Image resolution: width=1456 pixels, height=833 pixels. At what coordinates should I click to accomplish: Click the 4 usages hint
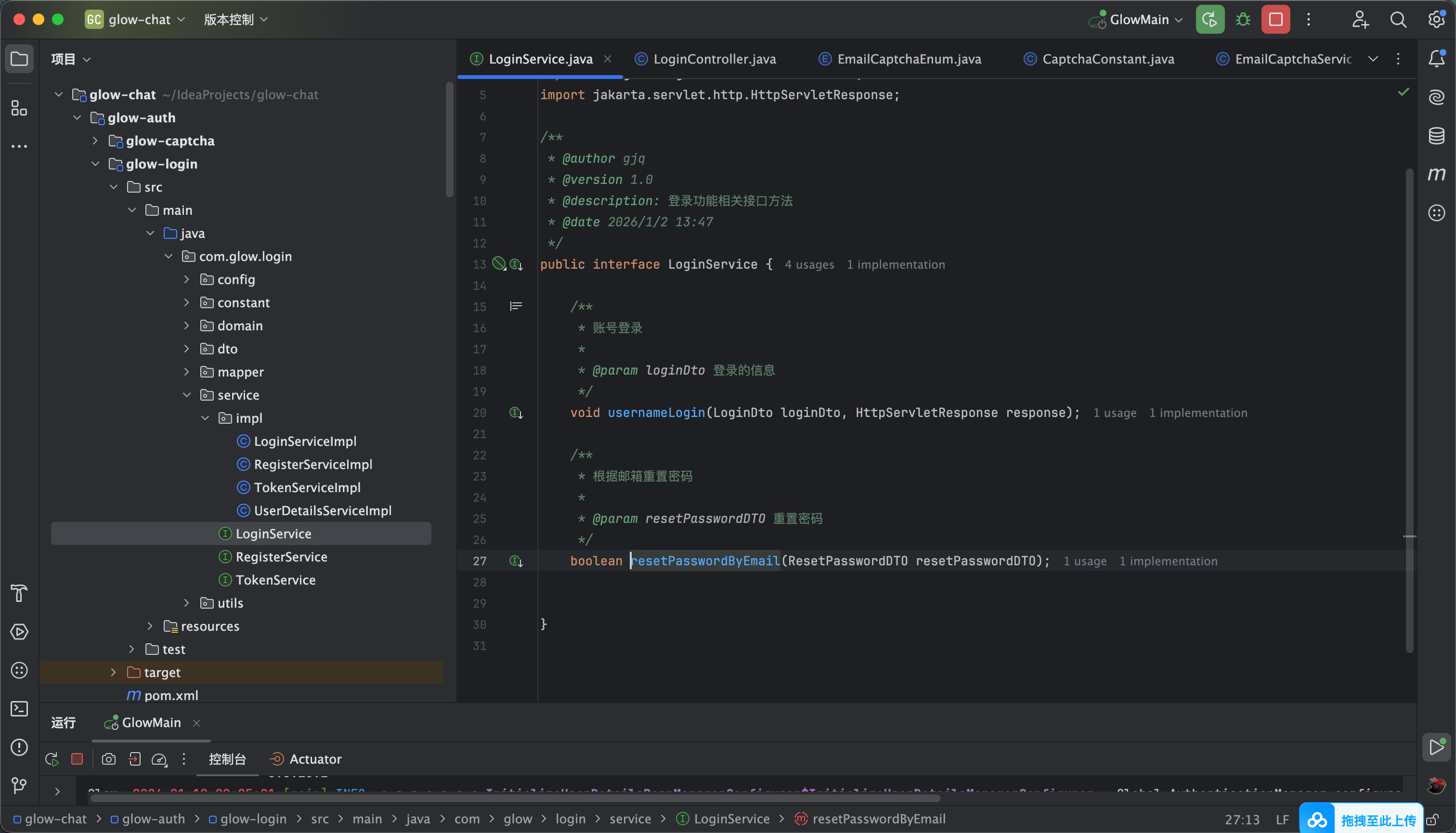(809, 264)
